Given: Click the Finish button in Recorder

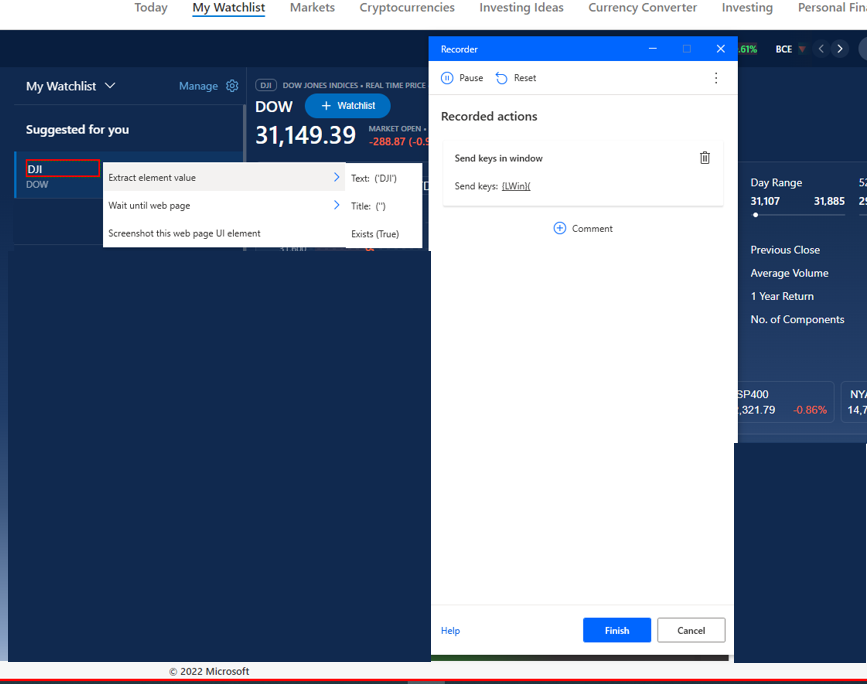Looking at the screenshot, I should tap(616, 630).
